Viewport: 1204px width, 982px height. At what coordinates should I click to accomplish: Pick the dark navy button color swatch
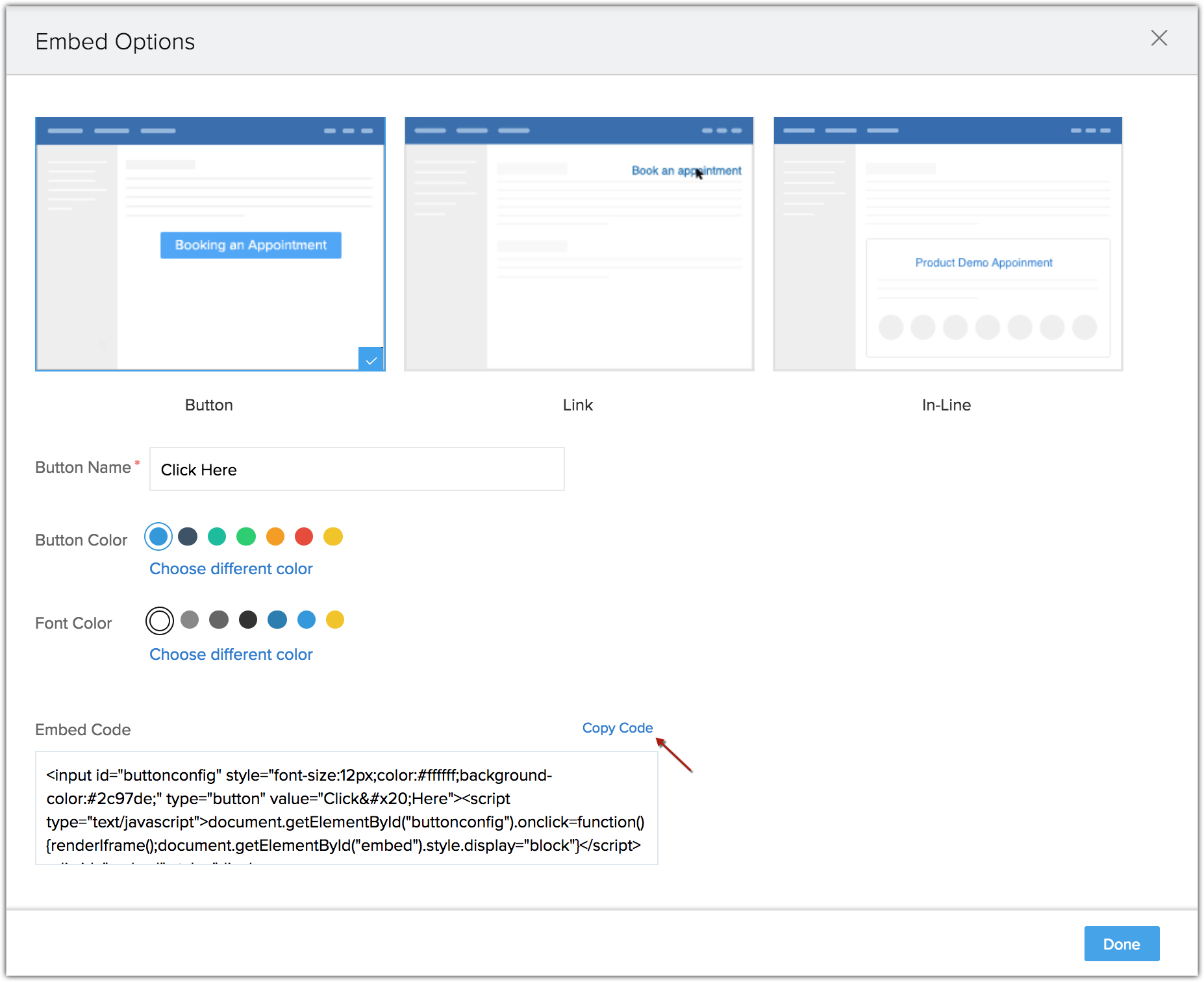click(188, 536)
